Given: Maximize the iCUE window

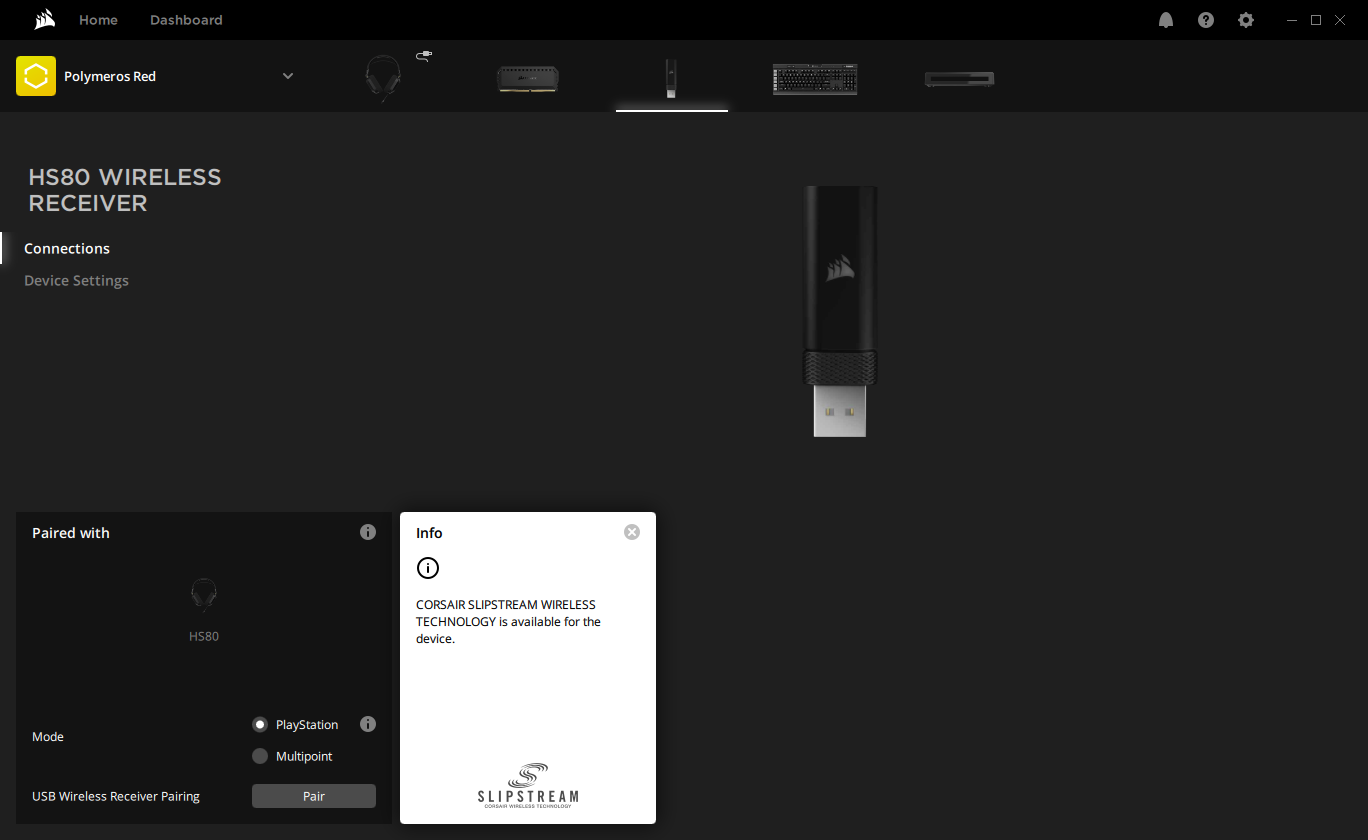Looking at the screenshot, I should [x=1316, y=20].
